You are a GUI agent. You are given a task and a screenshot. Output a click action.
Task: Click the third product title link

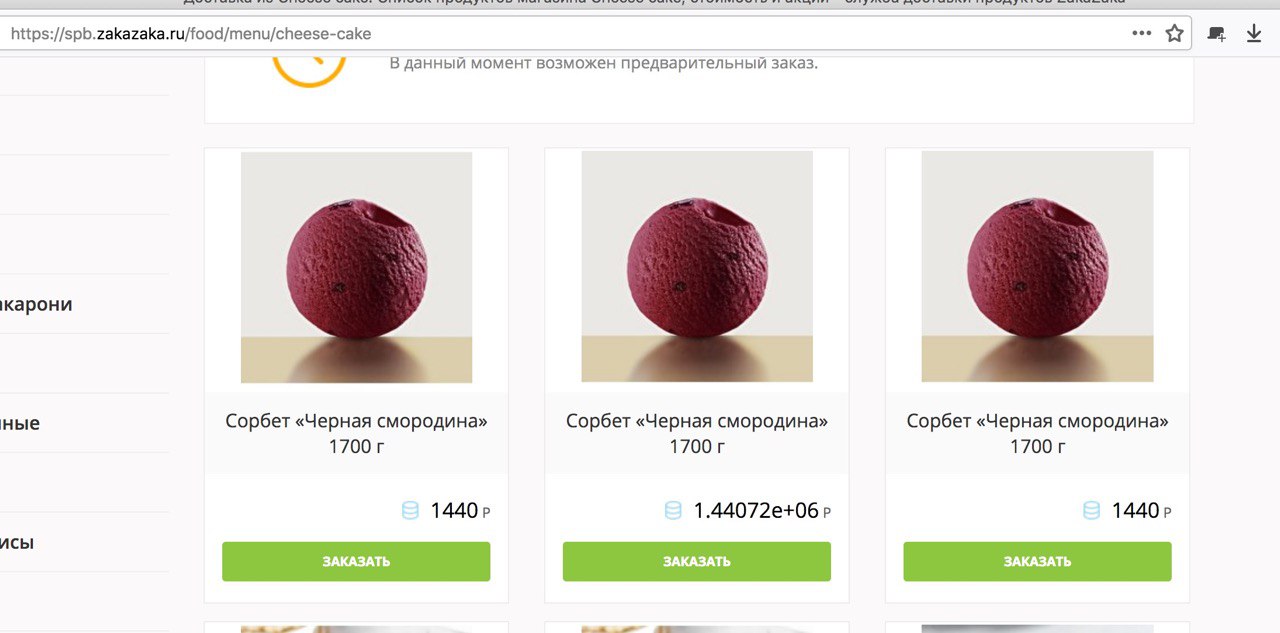click(x=1037, y=421)
